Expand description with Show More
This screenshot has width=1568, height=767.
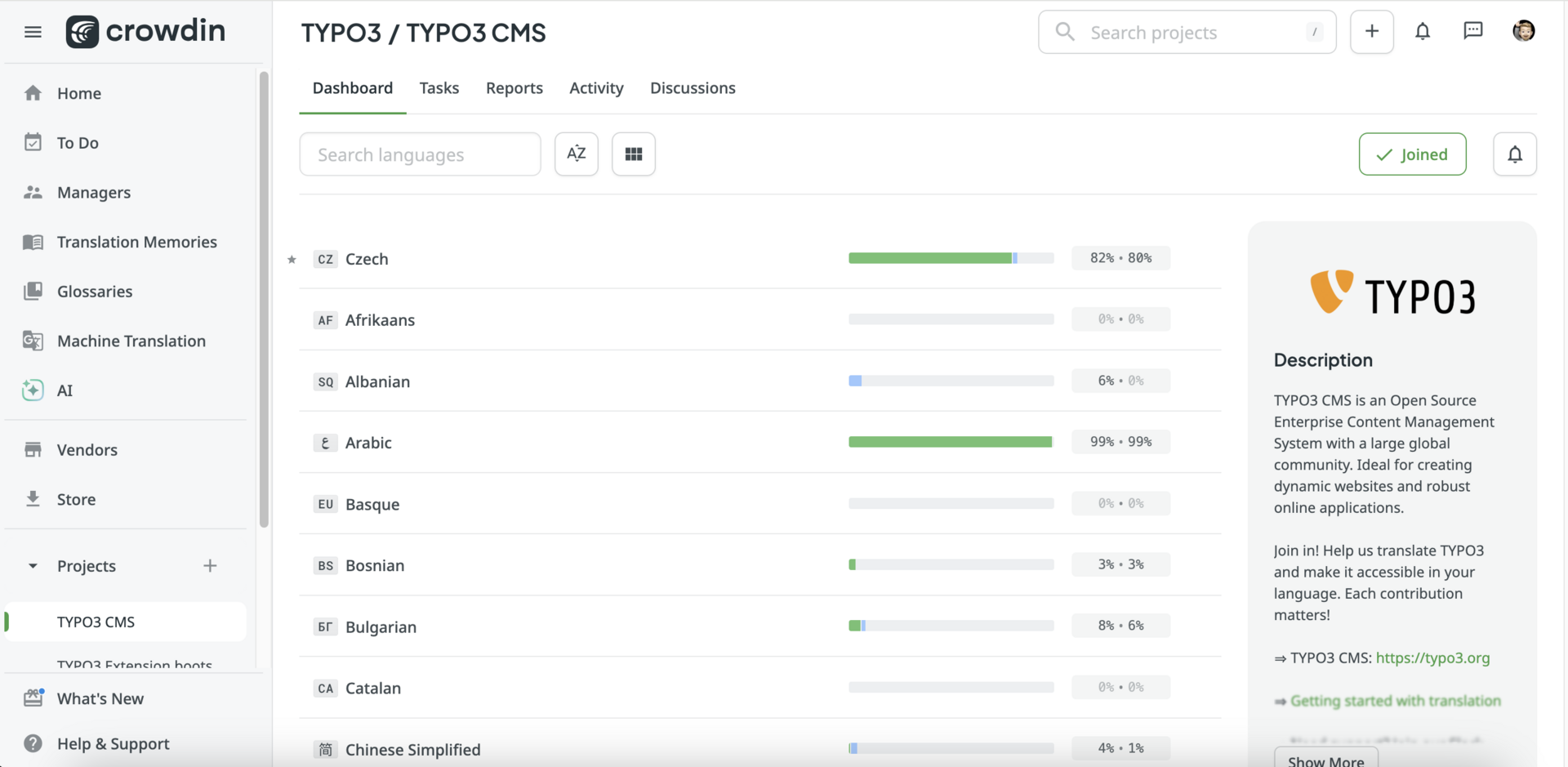[1325, 760]
